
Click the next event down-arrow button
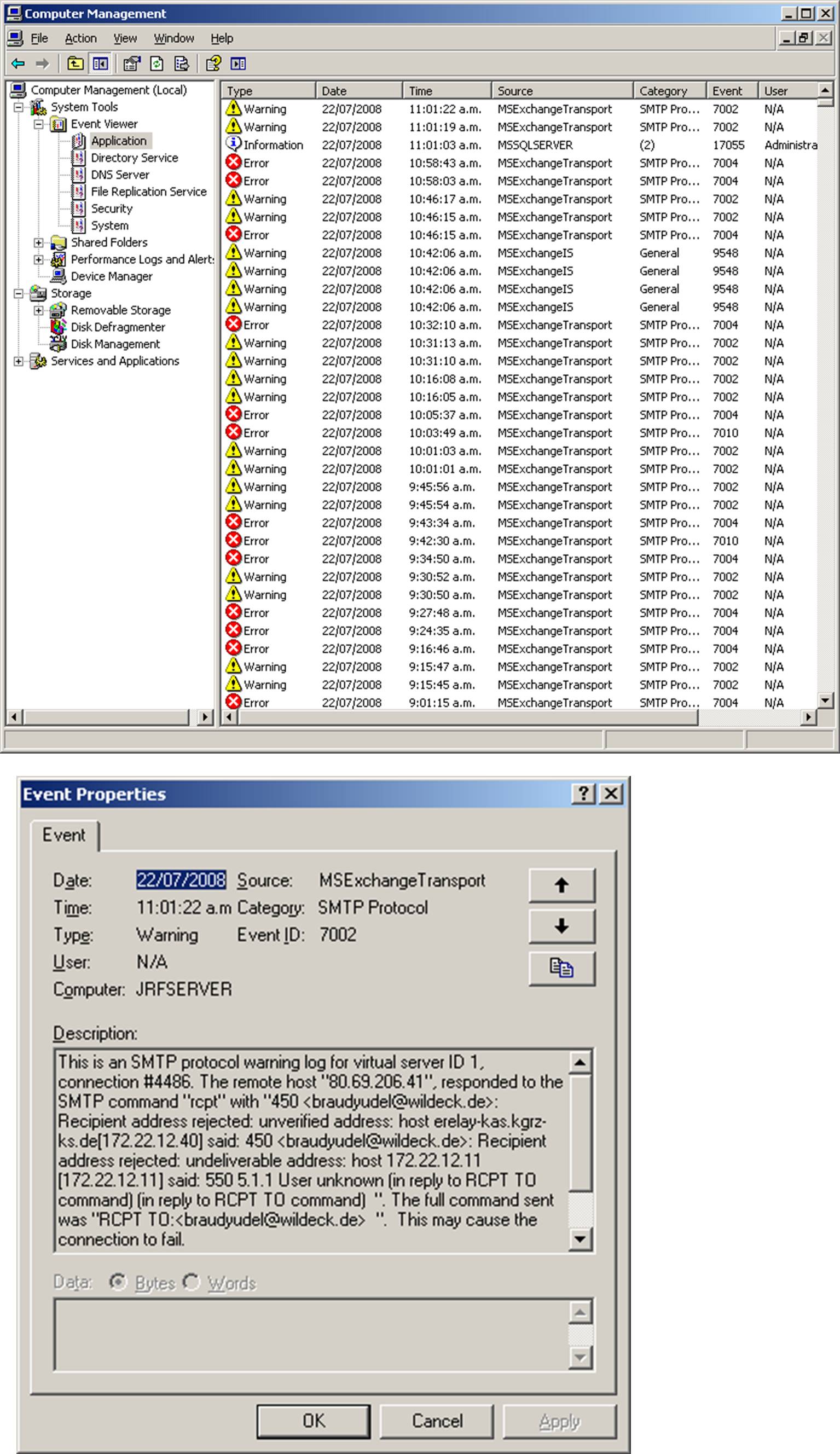pos(561,926)
